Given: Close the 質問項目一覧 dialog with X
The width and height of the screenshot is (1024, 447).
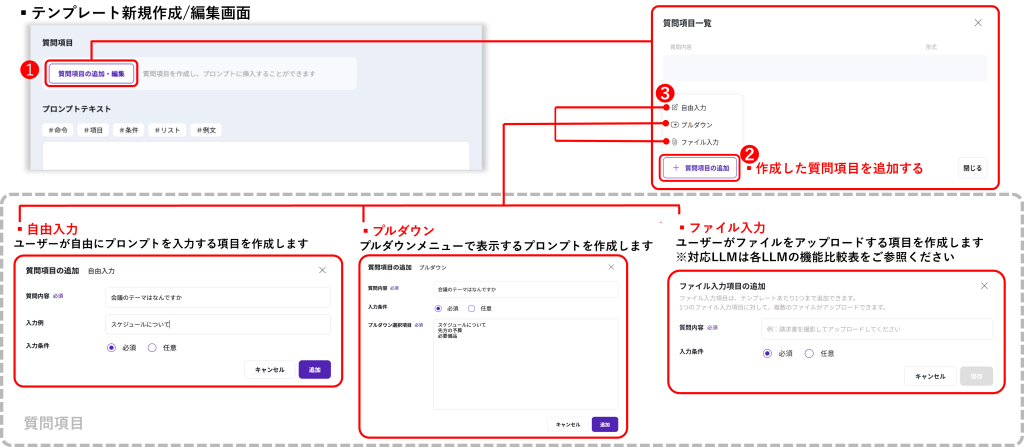Looking at the screenshot, I should click(x=978, y=22).
